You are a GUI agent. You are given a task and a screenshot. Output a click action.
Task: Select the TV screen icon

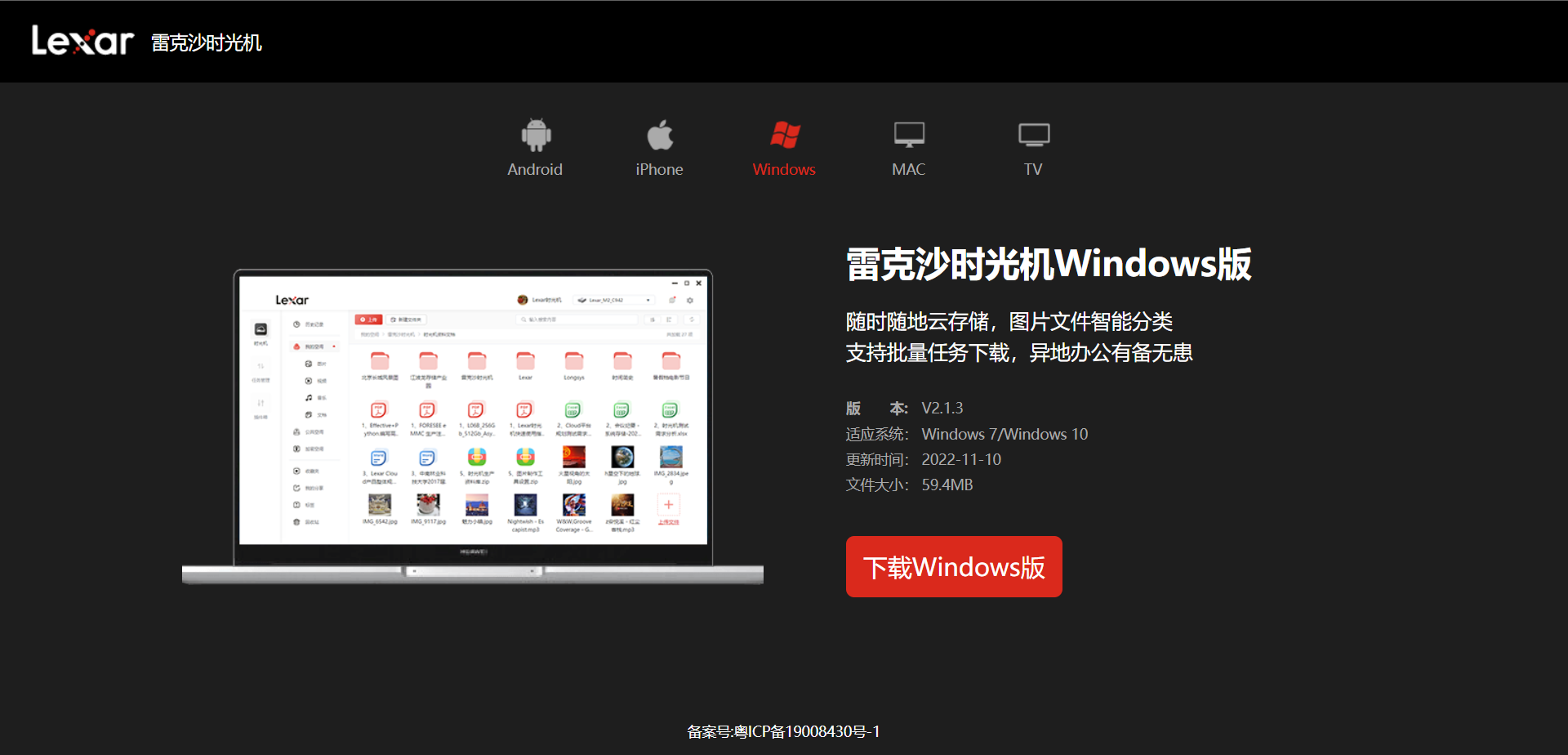pyautogui.click(x=1034, y=135)
